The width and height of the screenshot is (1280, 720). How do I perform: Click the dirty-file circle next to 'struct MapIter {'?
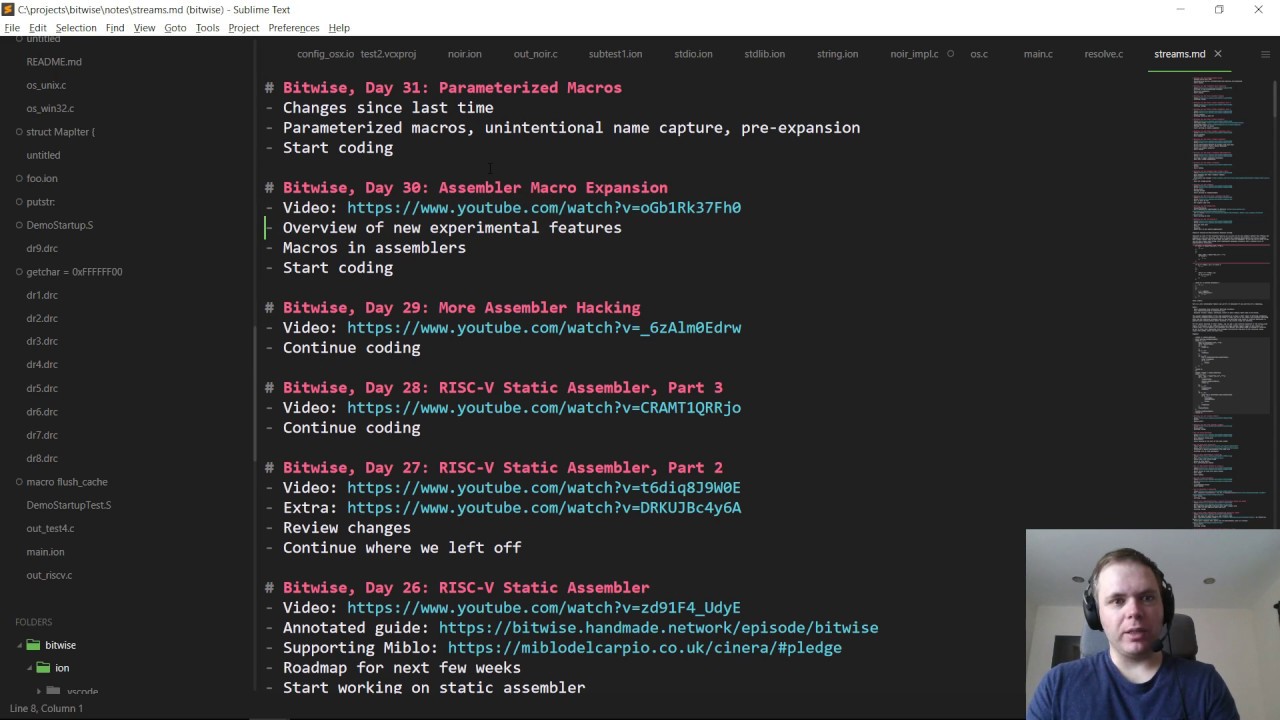coord(19,132)
